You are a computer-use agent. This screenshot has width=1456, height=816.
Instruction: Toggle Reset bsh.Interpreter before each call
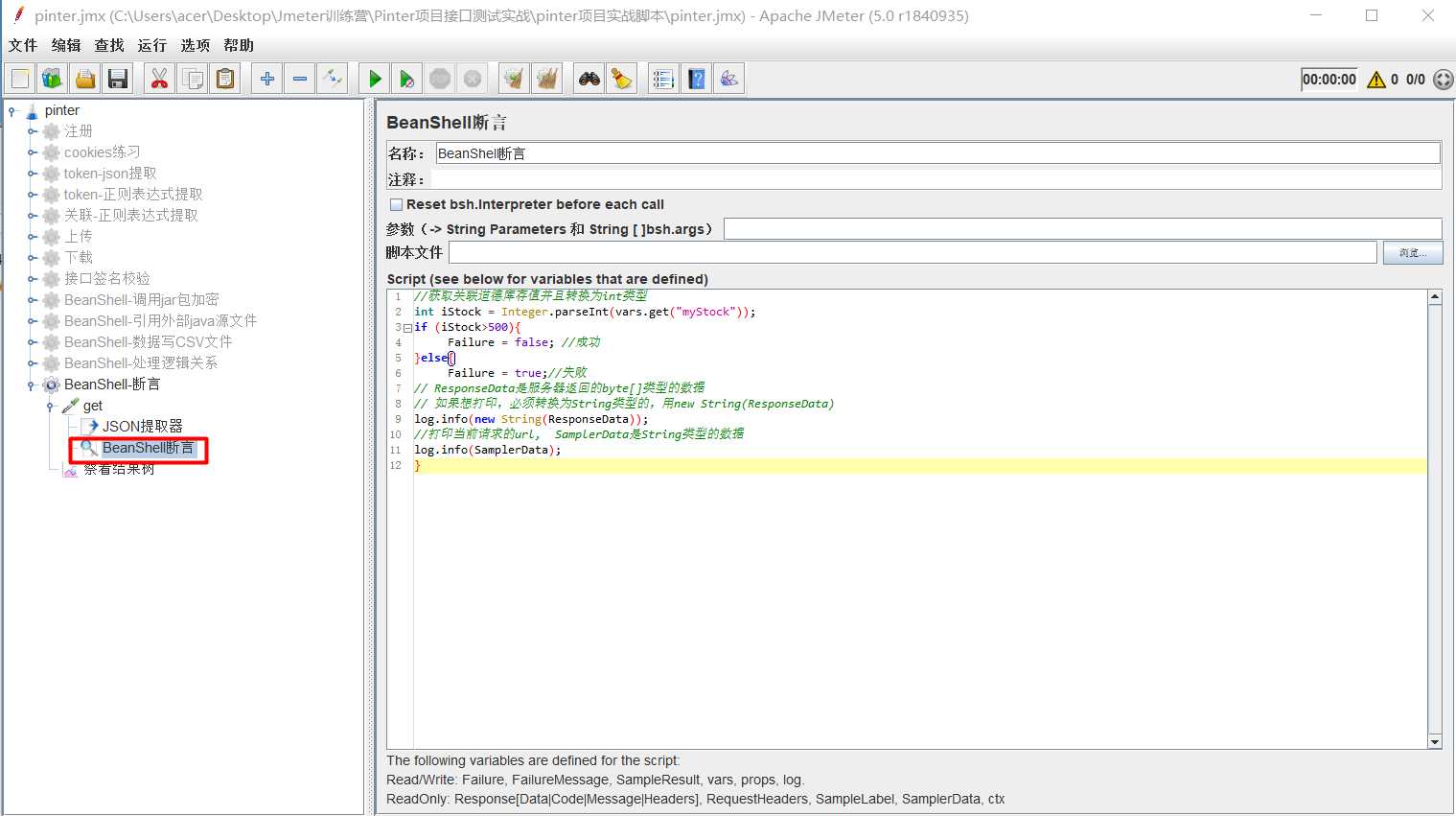396,204
